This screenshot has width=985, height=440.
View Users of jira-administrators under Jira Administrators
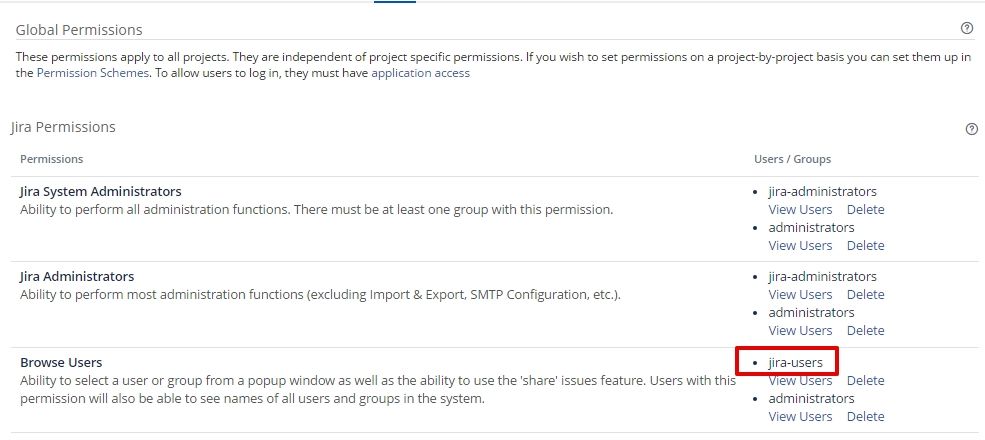800,294
